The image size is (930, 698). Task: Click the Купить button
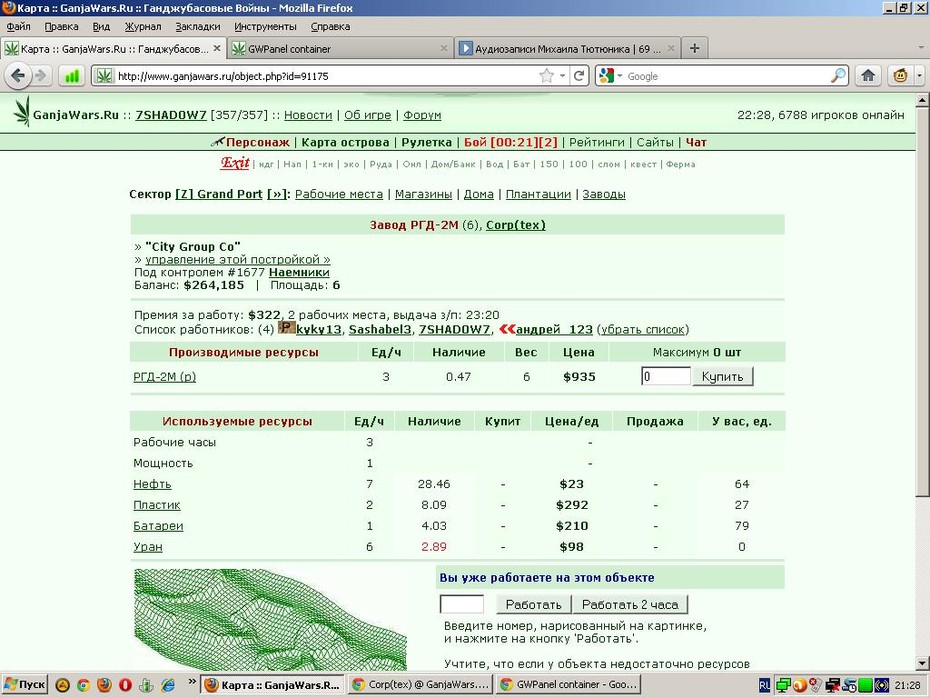coord(722,376)
